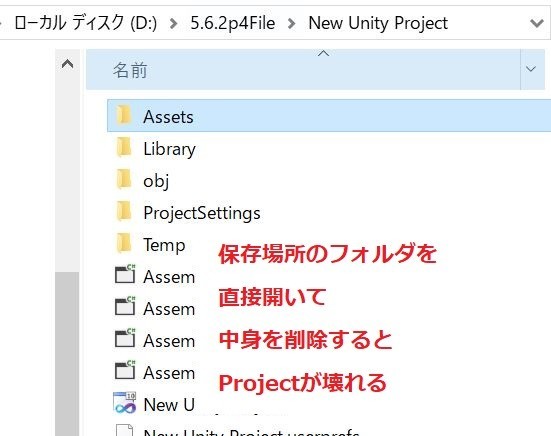Click the Temp folder icon

[124, 243]
